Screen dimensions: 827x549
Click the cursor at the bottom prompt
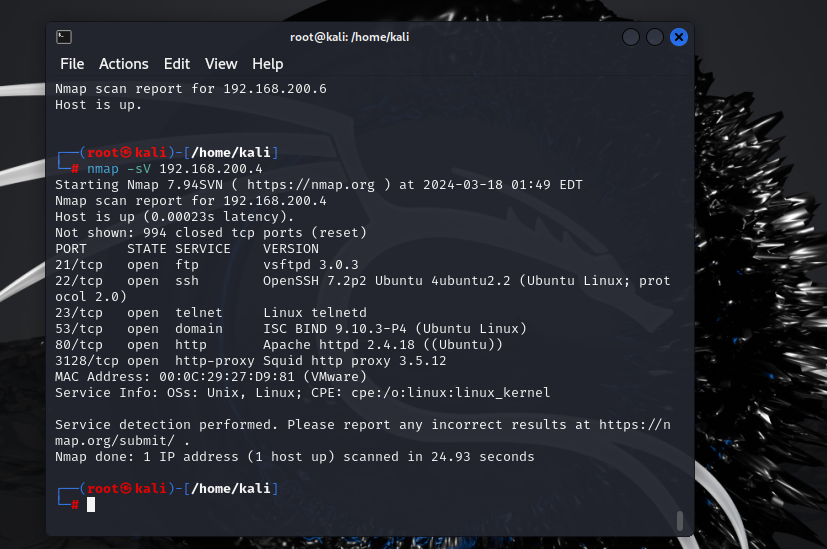91,505
